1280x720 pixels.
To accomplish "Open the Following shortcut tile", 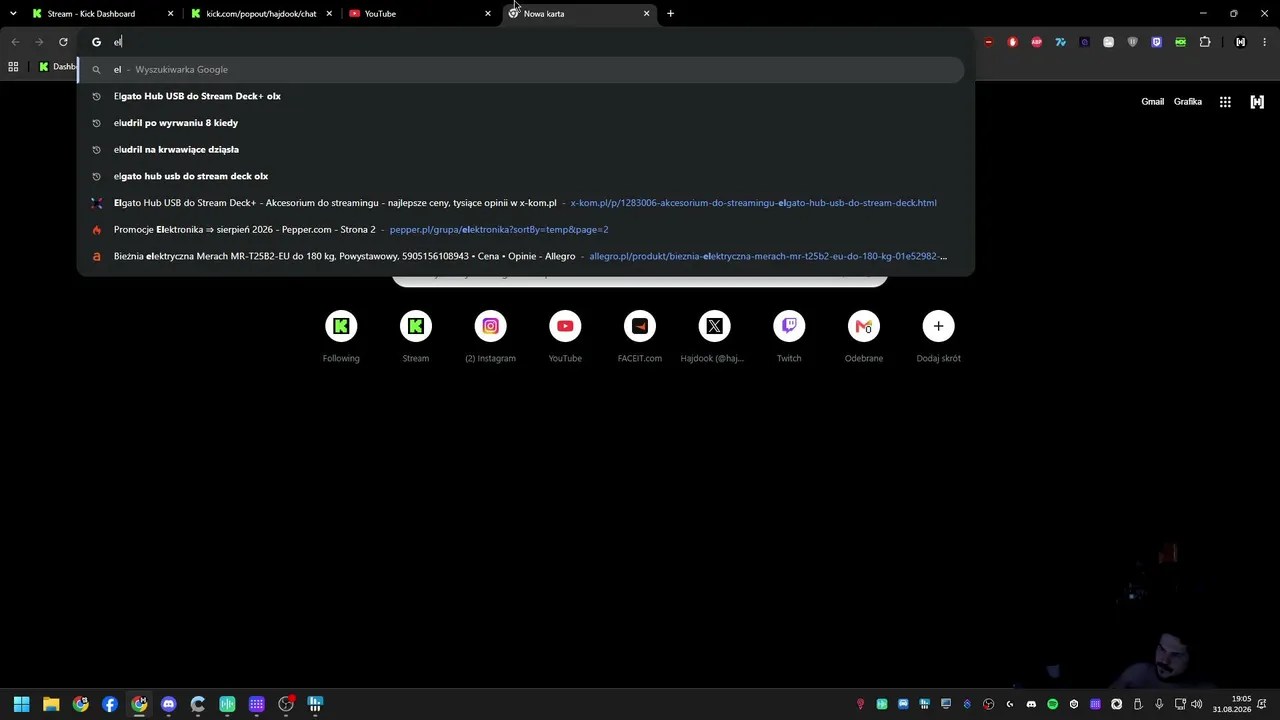I will (x=341, y=337).
